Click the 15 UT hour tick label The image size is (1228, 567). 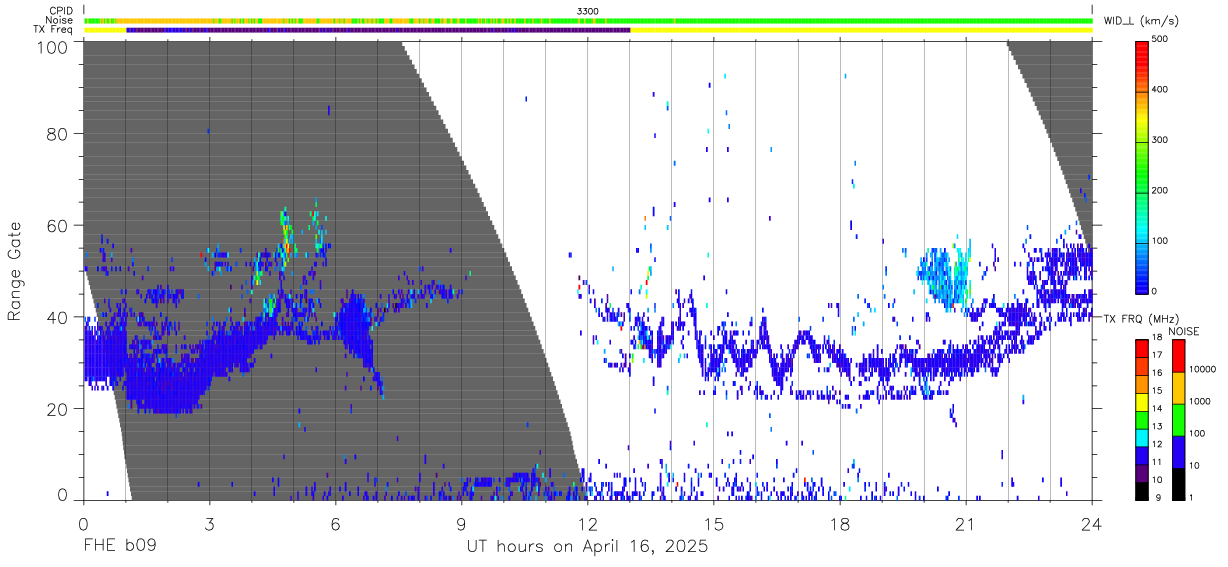(x=713, y=524)
